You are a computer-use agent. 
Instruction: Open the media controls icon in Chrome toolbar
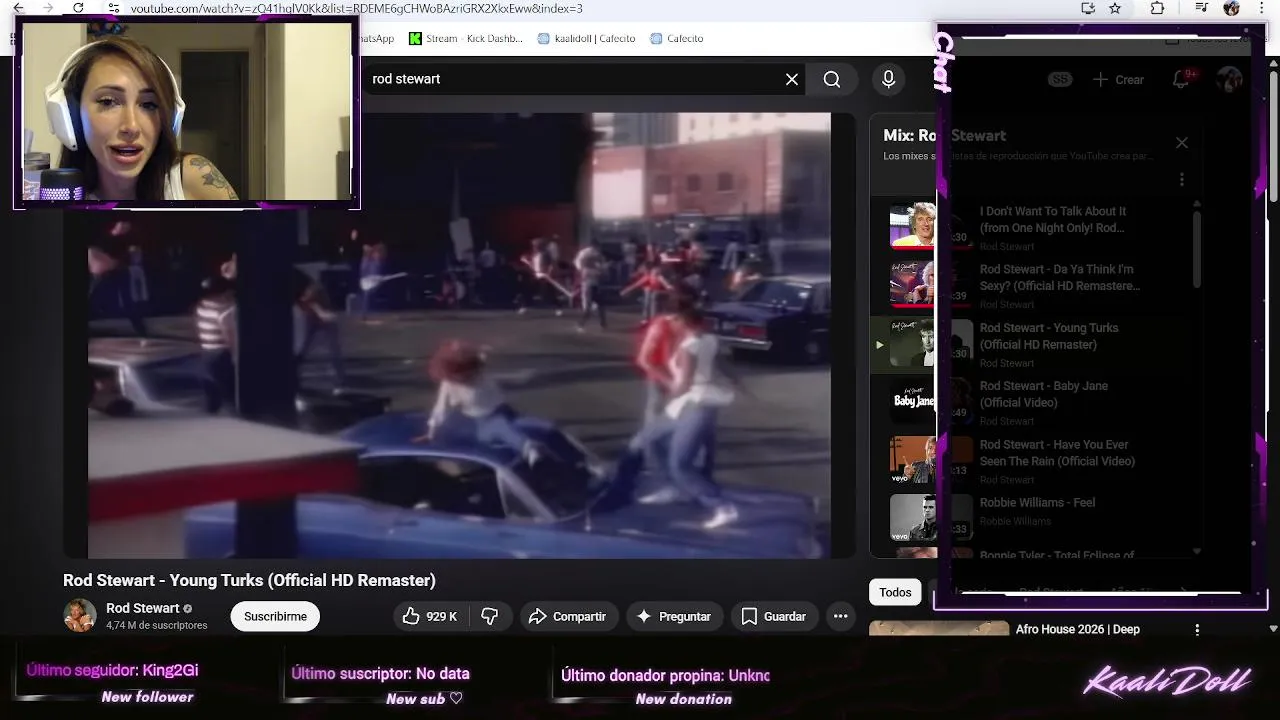coord(1203,8)
